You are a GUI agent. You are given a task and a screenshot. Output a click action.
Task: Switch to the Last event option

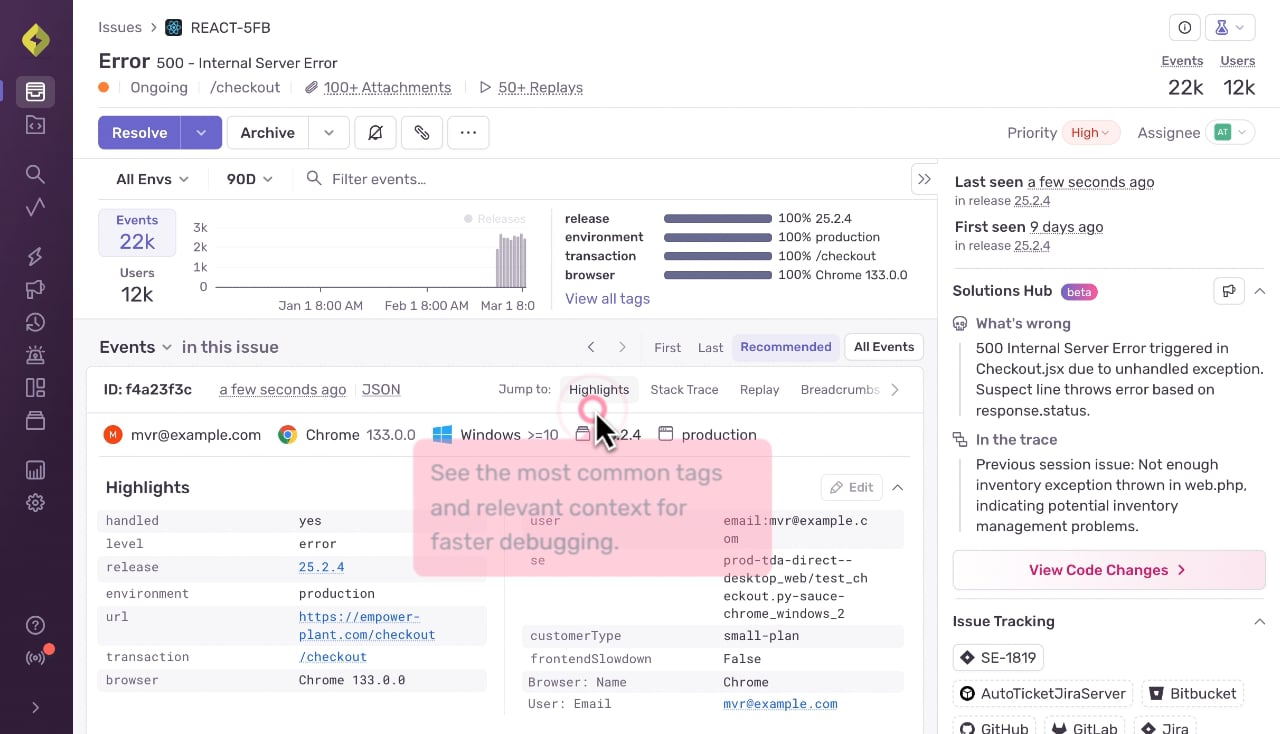point(710,348)
